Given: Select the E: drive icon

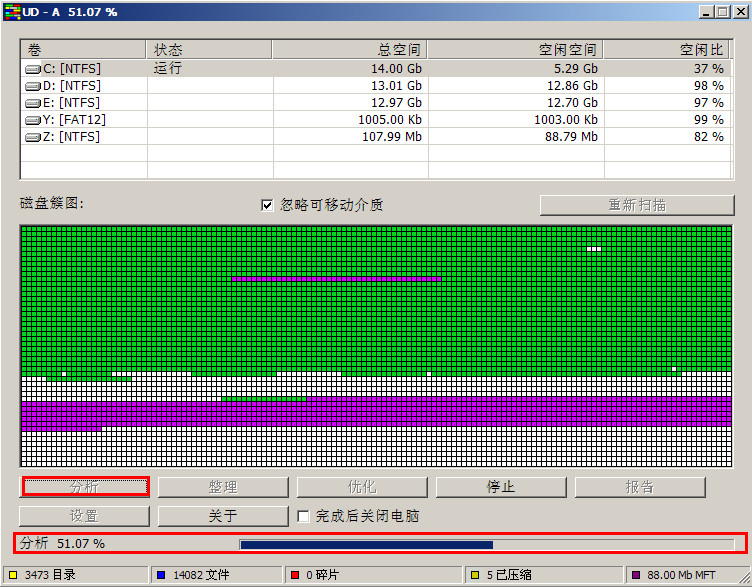Looking at the screenshot, I should (33, 103).
